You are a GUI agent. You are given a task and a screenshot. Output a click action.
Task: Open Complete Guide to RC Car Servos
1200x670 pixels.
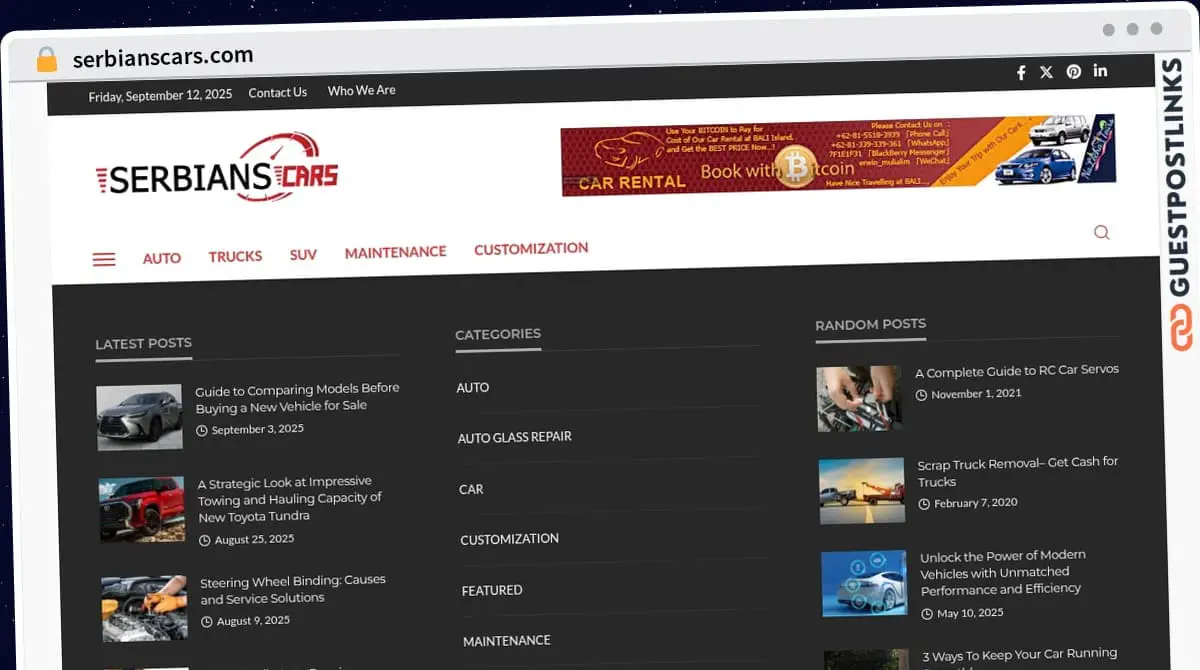pos(1017,370)
